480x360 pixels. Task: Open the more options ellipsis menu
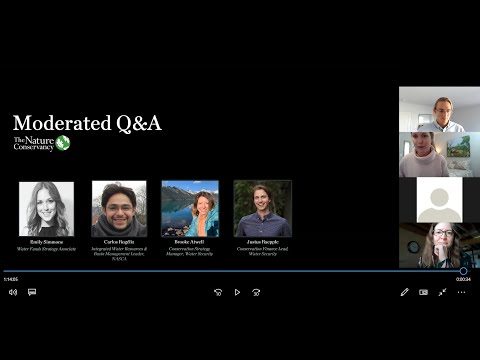point(461,292)
